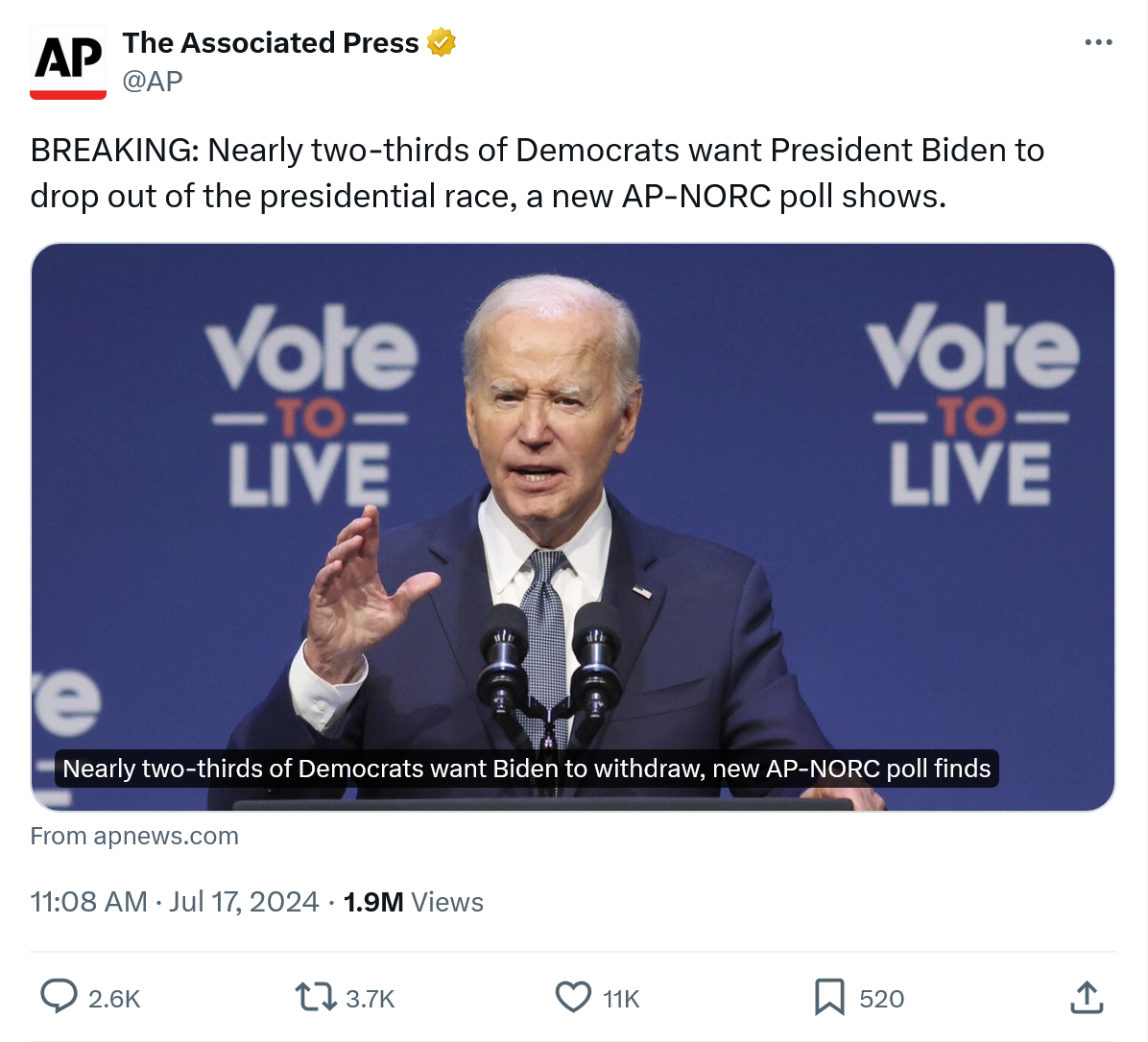The image size is (1148, 1042).
Task: Click the 3.7K reposts count
Action: point(371,999)
